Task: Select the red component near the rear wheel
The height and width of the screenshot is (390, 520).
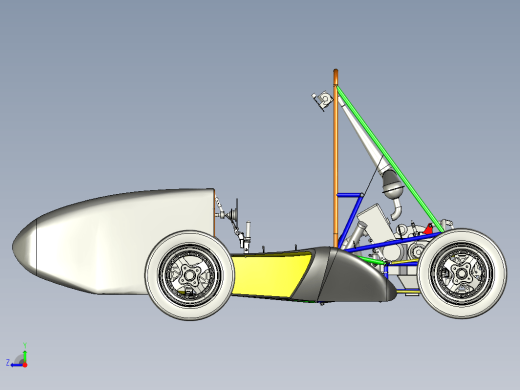Action: click(x=428, y=229)
